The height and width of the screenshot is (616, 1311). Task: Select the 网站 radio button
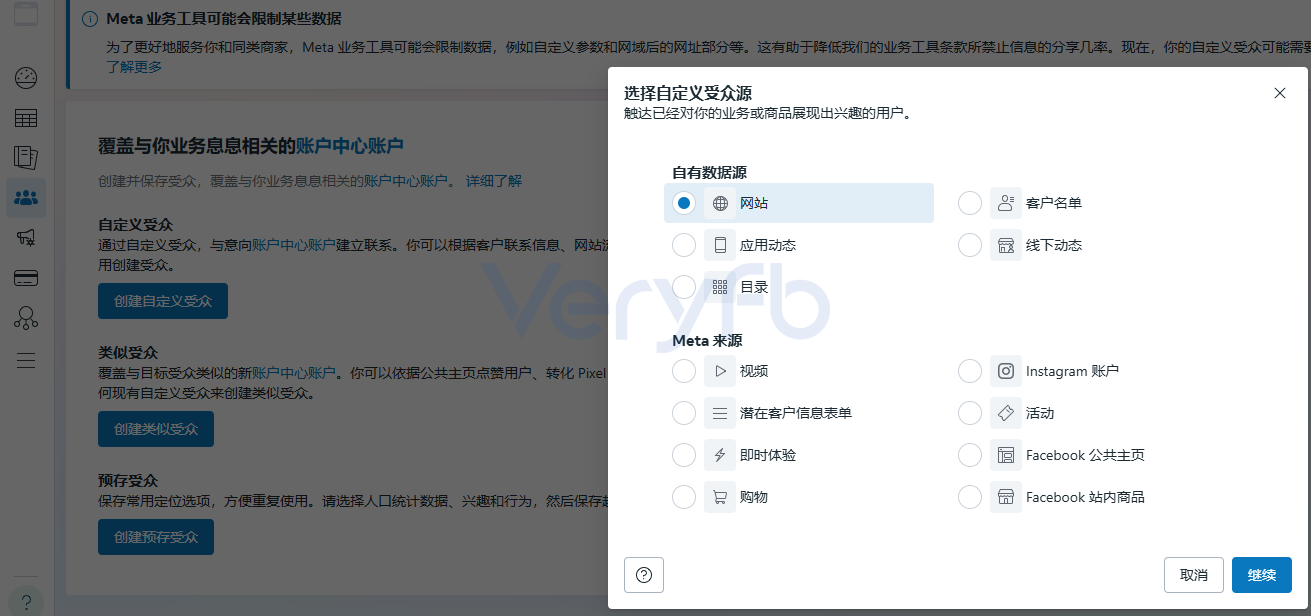[684, 203]
